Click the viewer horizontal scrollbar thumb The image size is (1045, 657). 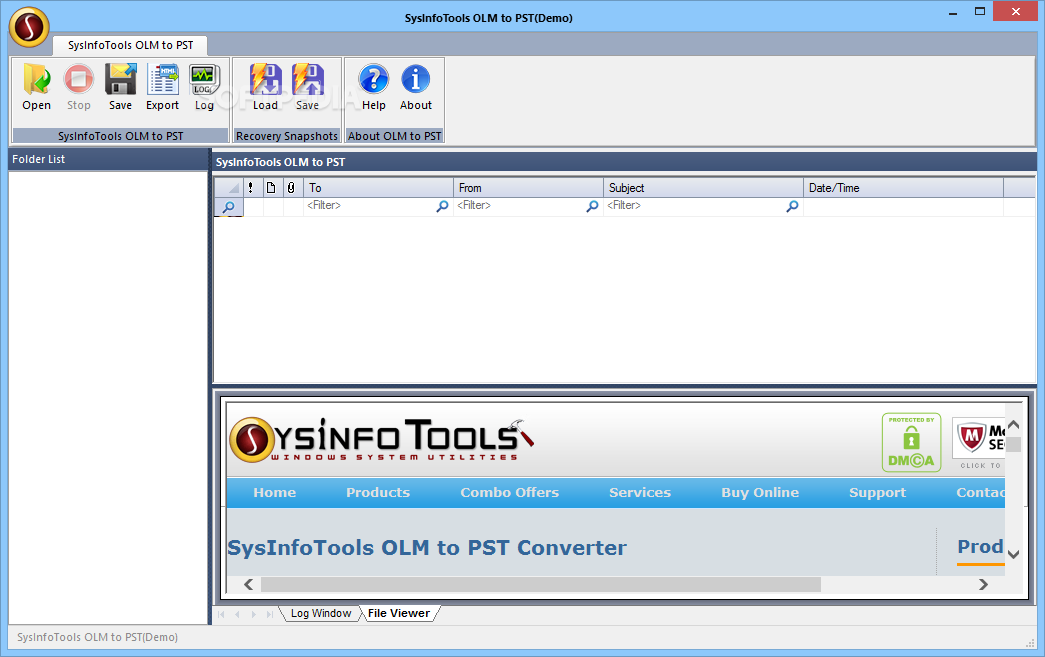541,584
